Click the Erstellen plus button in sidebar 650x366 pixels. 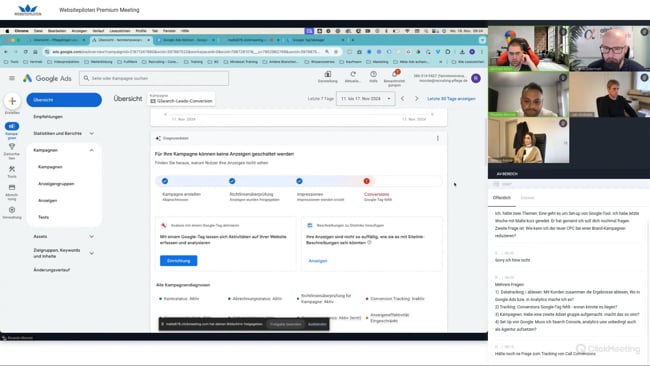point(12,101)
